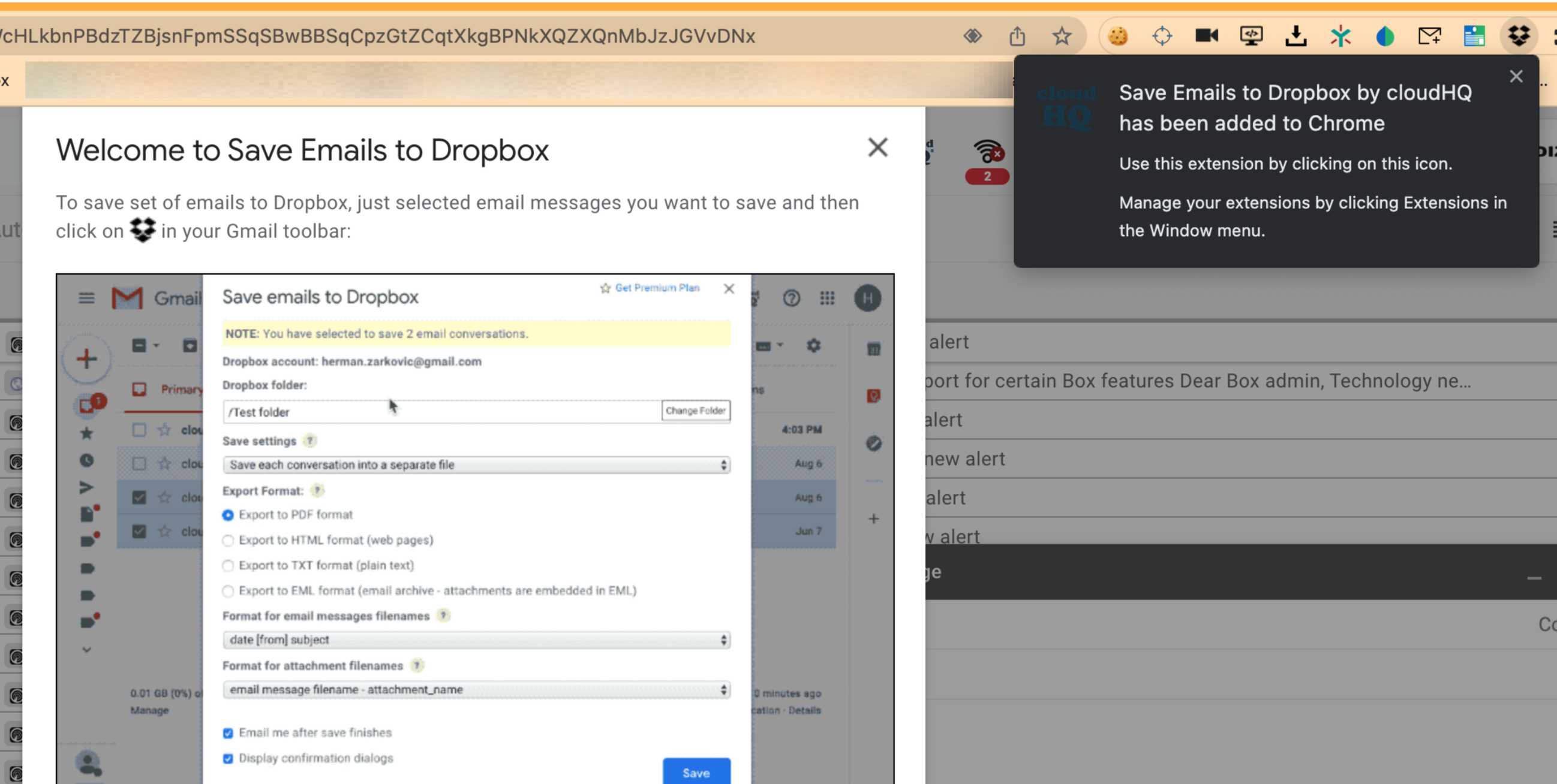Open the Box features email row in background
The image size is (1557, 784).
point(1241,381)
